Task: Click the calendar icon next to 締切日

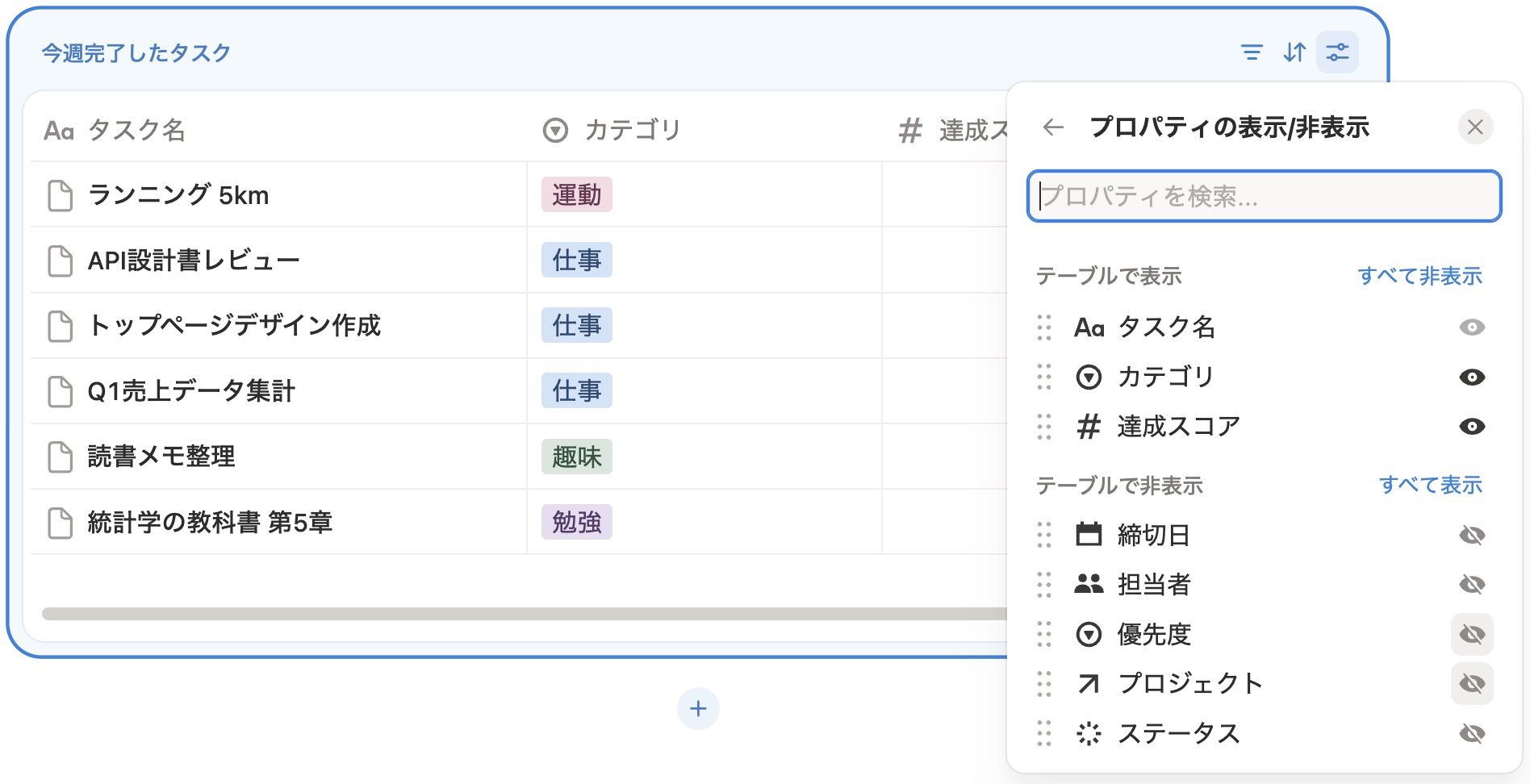Action: pos(1089,535)
